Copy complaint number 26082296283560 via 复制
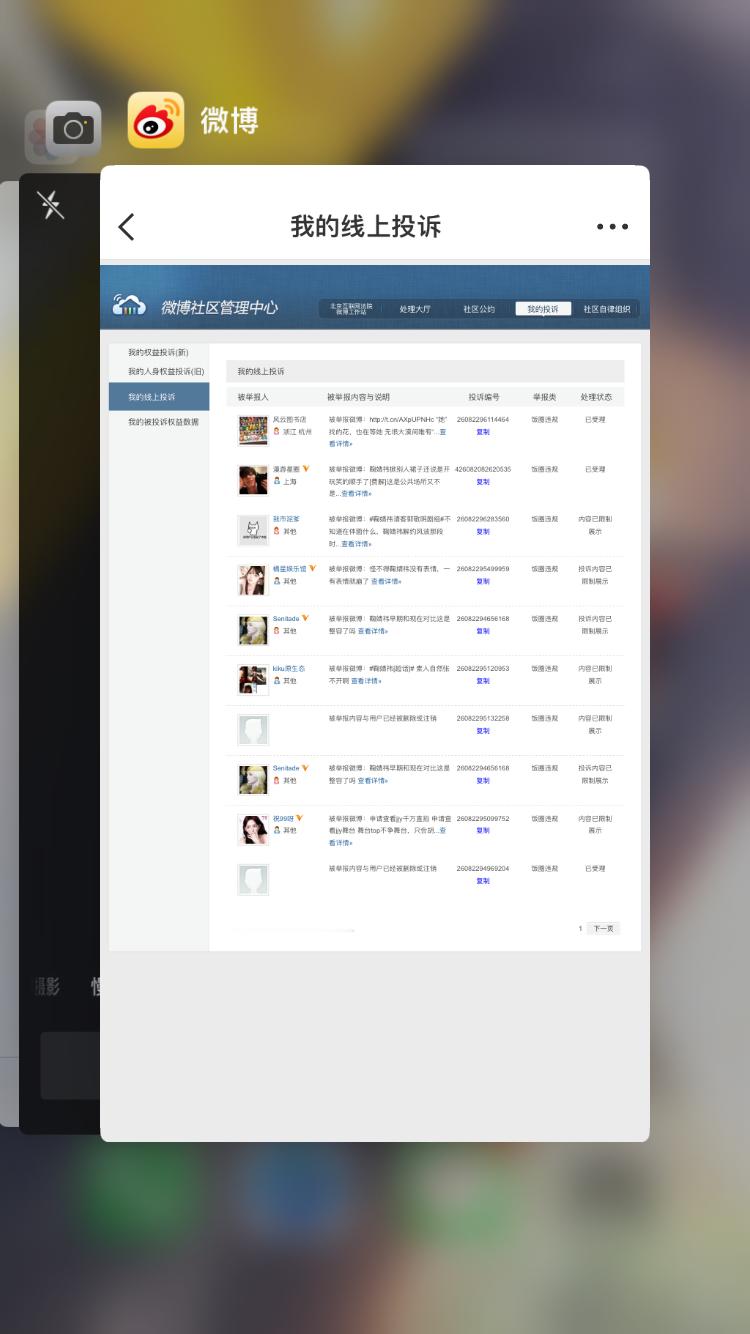Viewport: 750px width, 1334px height. (x=483, y=532)
